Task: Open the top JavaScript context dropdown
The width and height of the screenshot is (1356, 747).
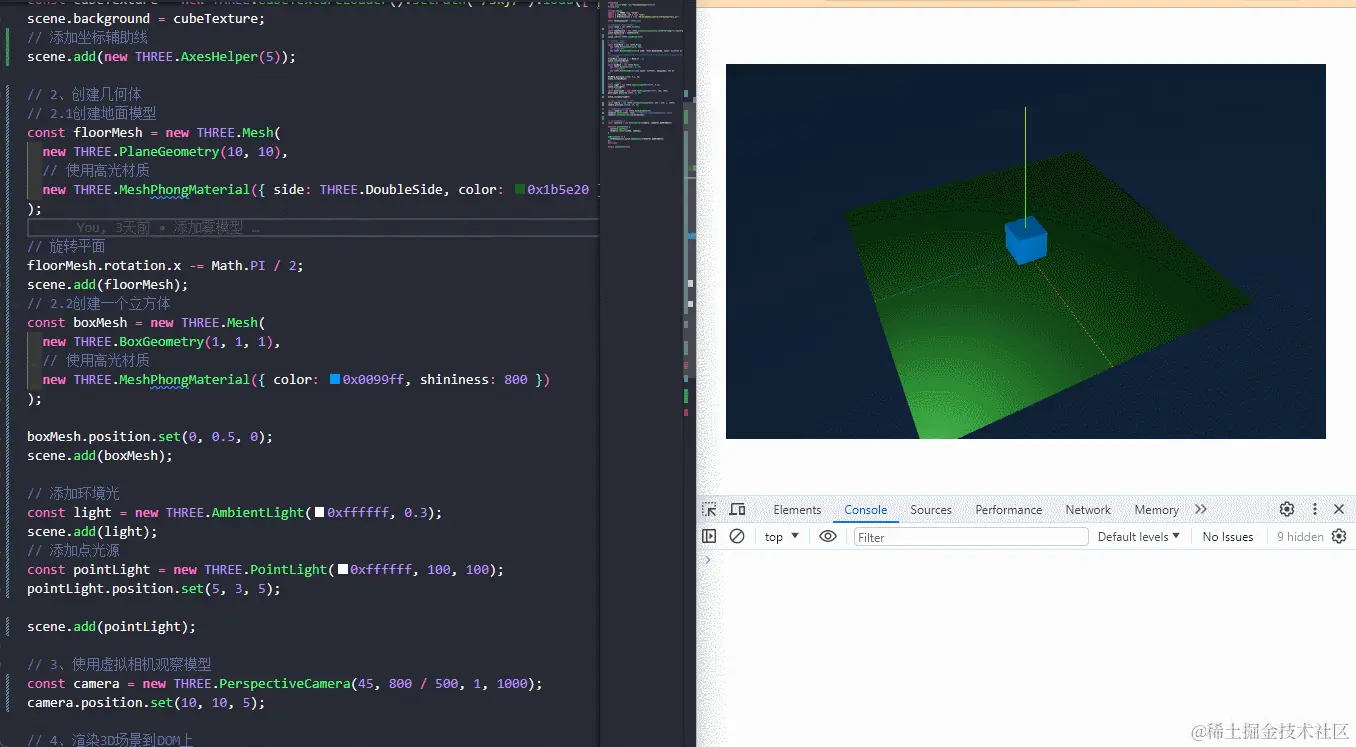Action: 781,537
